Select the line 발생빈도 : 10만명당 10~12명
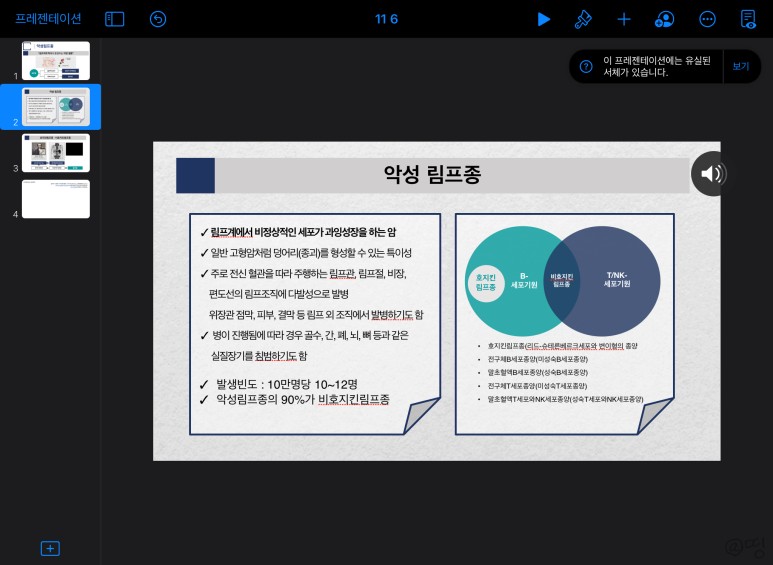This screenshot has width=773, height=565. tap(279, 385)
